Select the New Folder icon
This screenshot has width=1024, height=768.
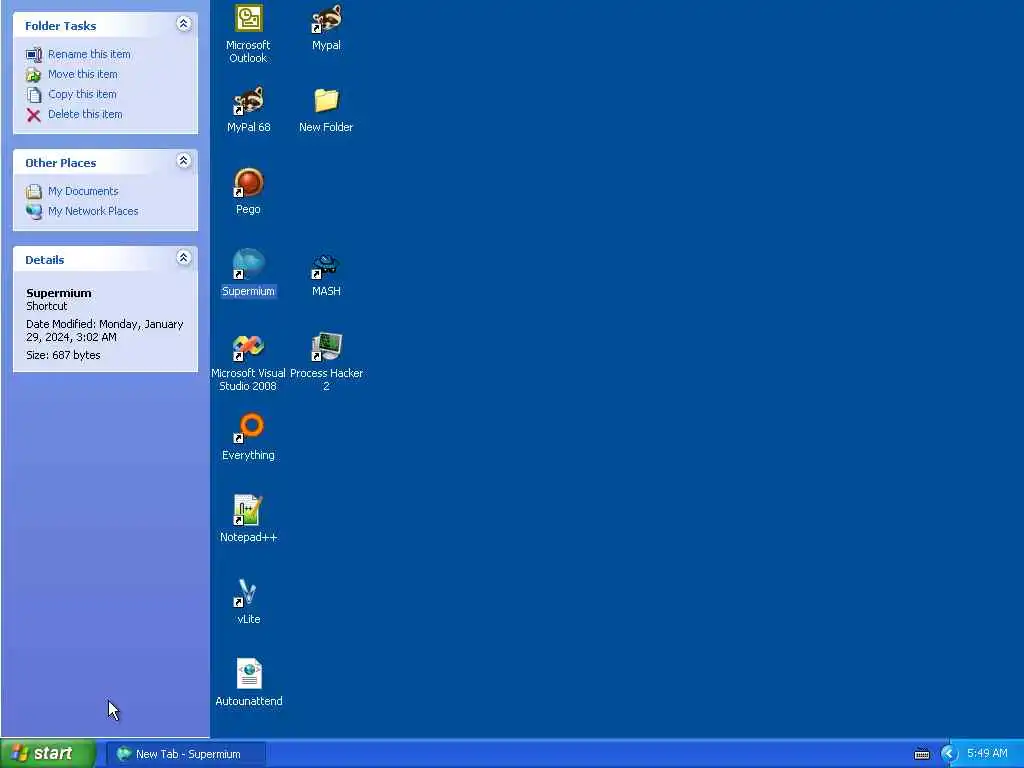coord(326,101)
